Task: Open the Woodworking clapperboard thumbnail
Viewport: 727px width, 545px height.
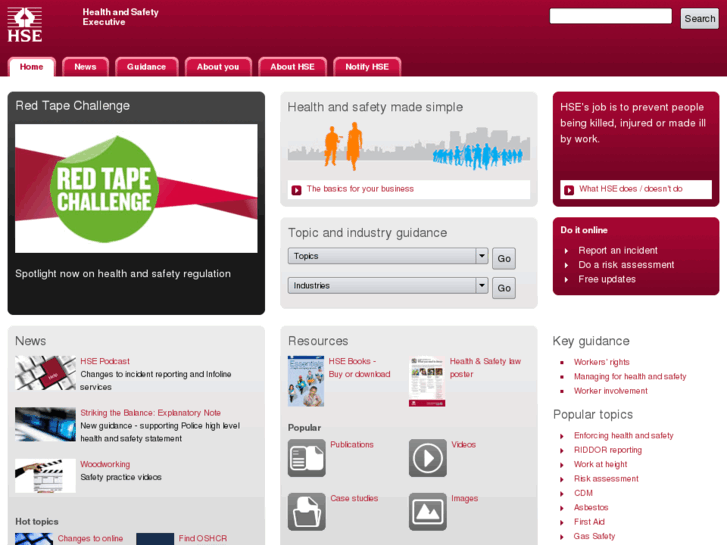Action: (x=45, y=476)
